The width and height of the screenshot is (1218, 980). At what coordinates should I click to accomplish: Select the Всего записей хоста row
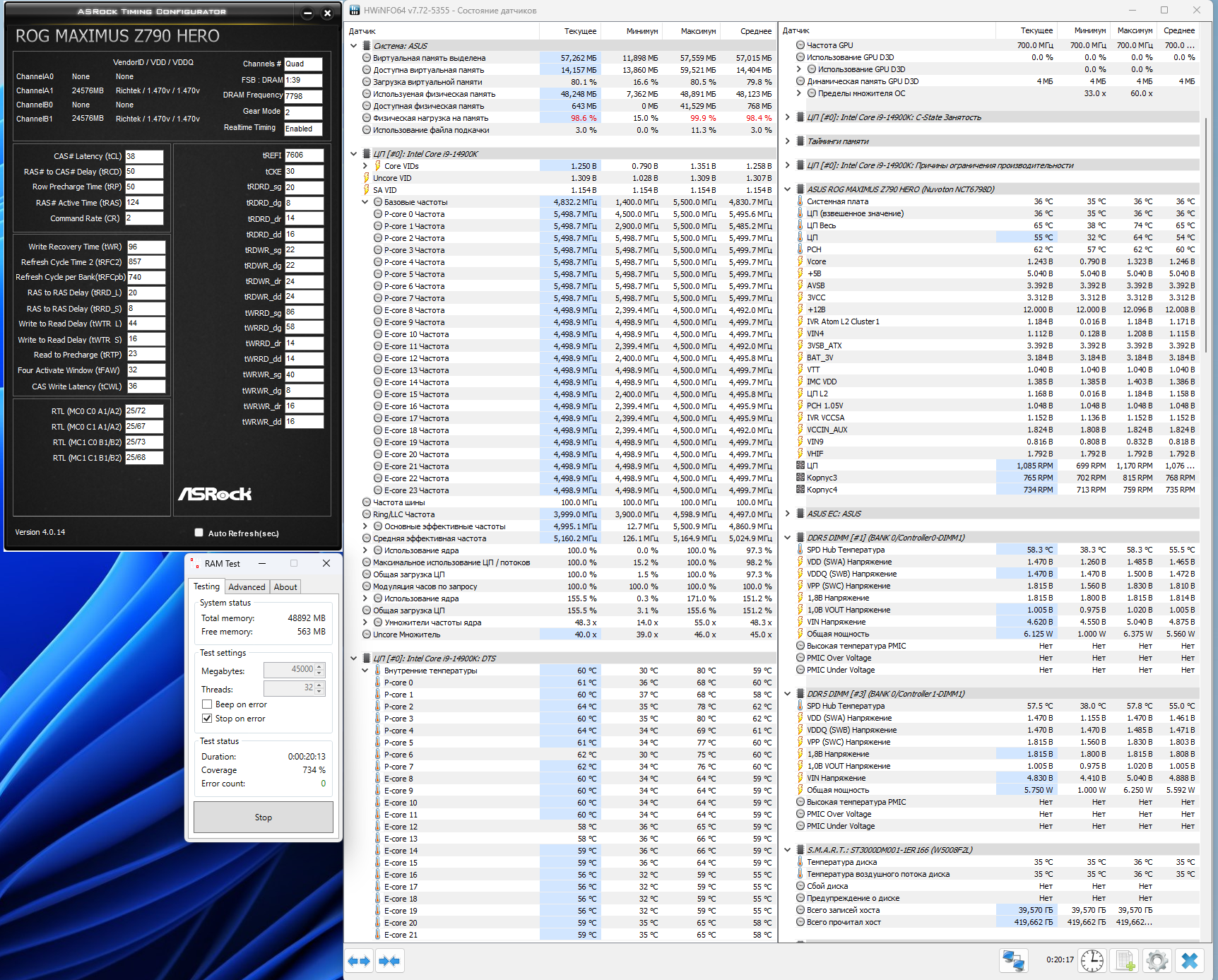996,910
